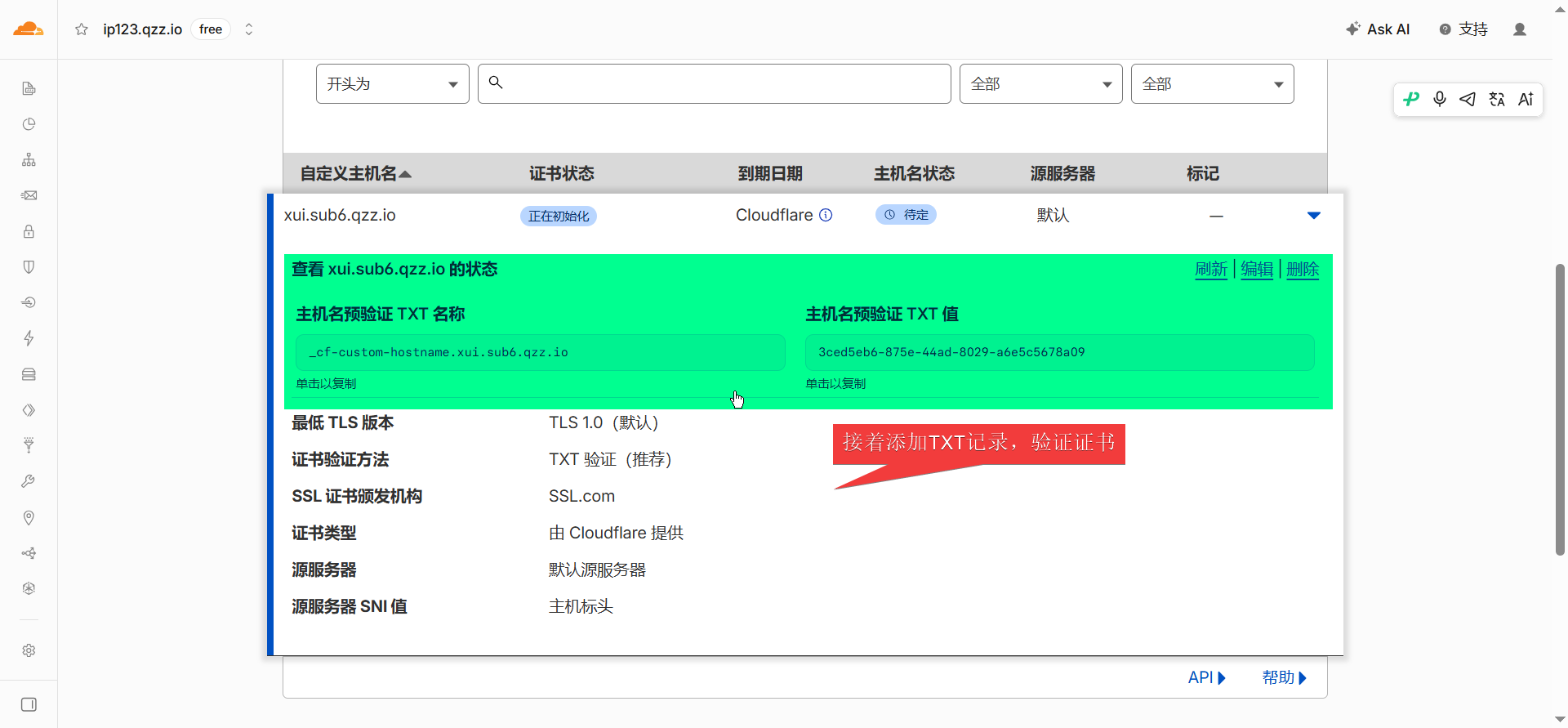Image resolution: width=1568 pixels, height=728 pixels.
Task: Open the rightmost 全部 dropdown
Action: click(x=1213, y=84)
